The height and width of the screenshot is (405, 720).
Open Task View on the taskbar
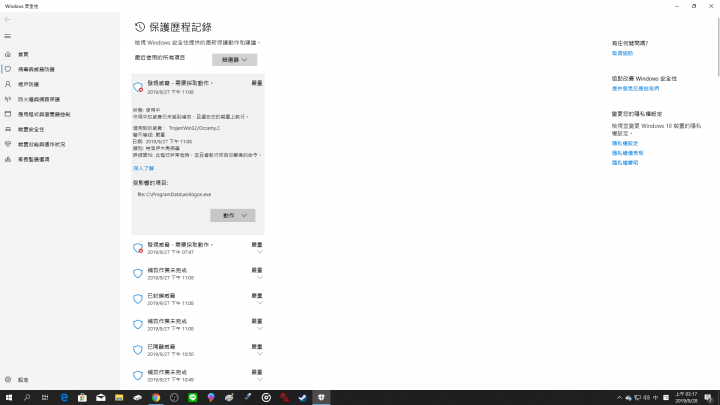pyautogui.click(x=45, y=398)
